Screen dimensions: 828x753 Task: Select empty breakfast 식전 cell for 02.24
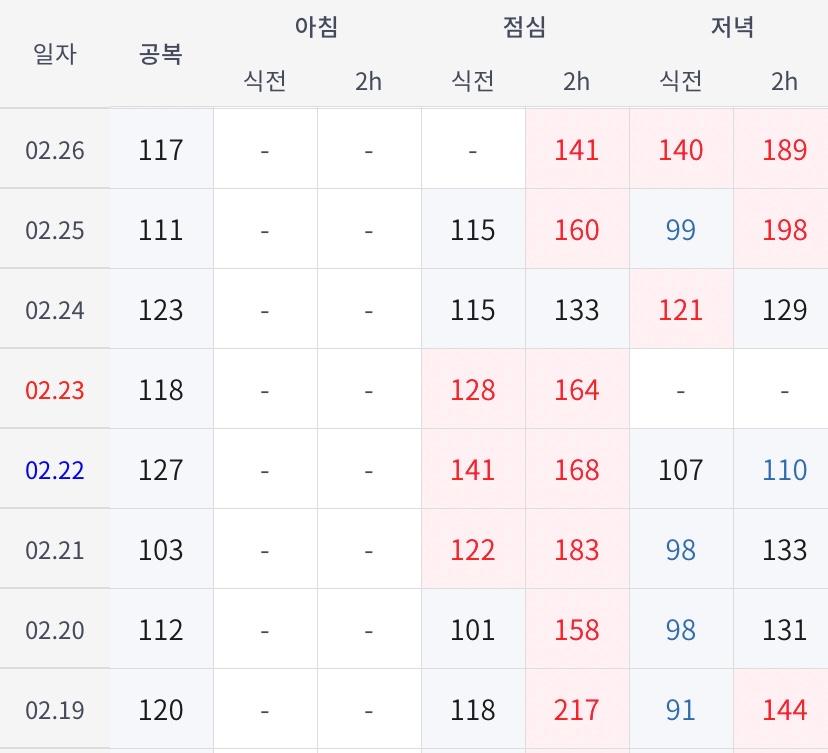(265, 310)
